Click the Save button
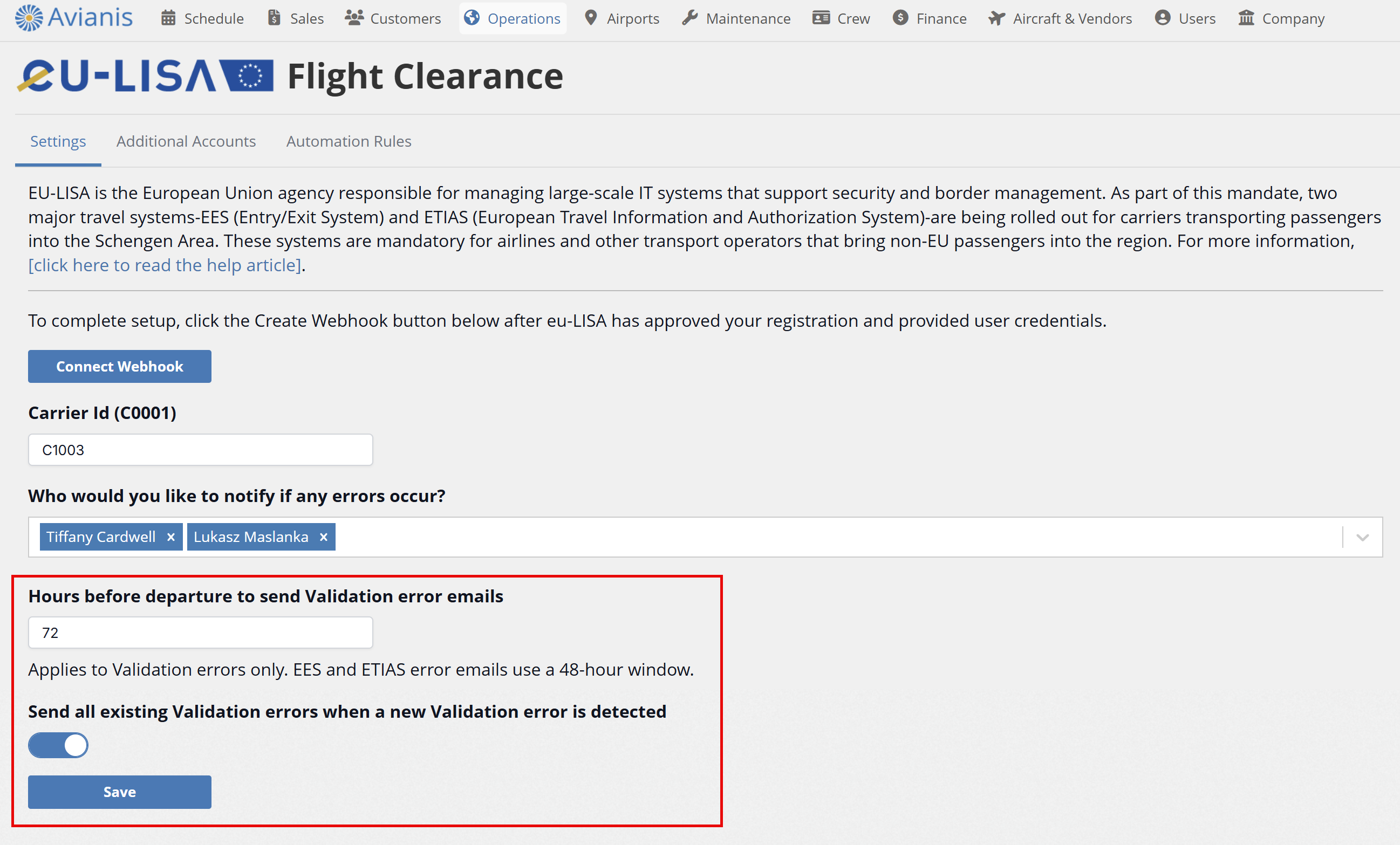This screenshot has width=1400, height=845. (119, 792)
